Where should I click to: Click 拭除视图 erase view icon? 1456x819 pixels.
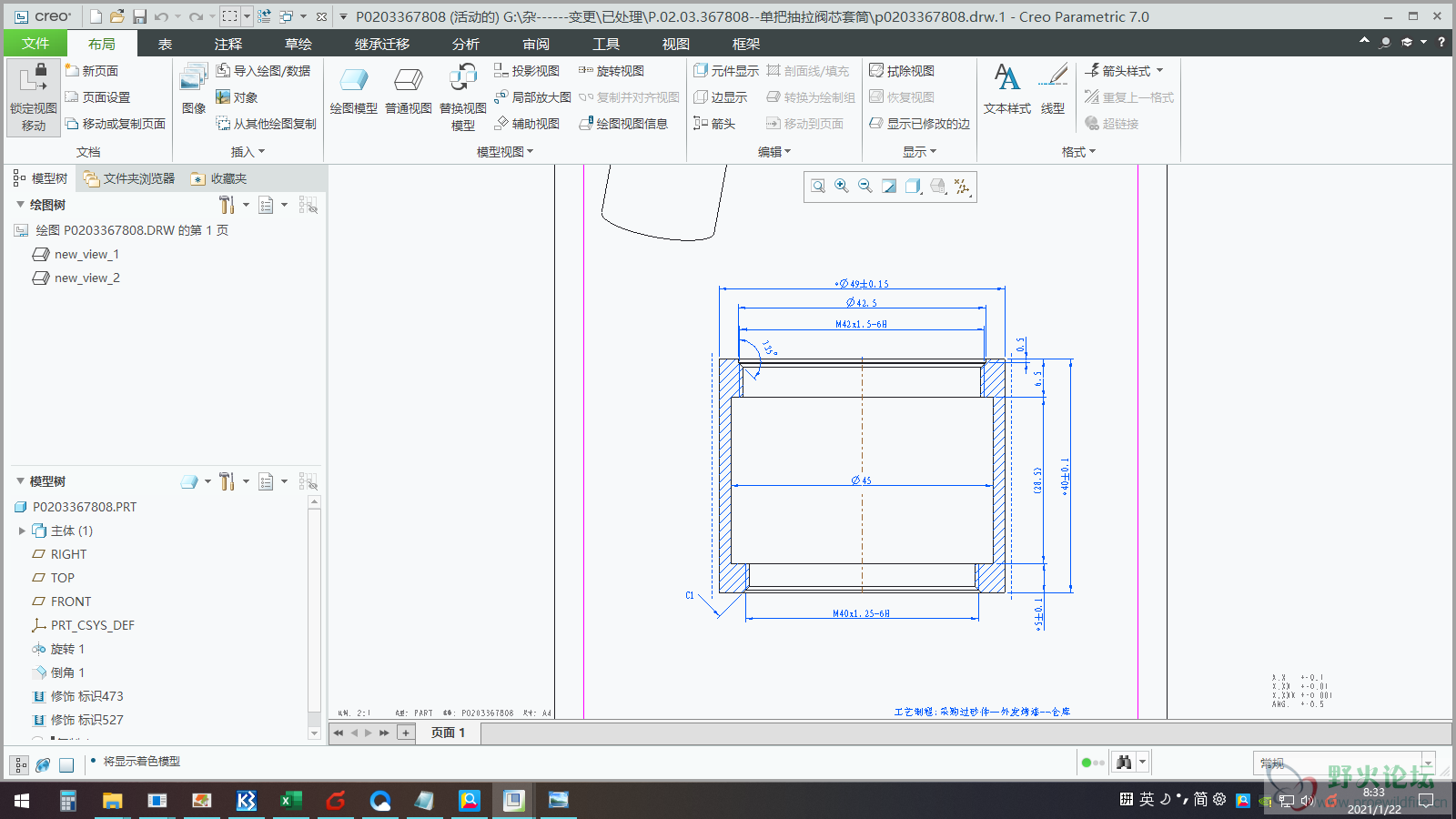(x=876, y=70)
